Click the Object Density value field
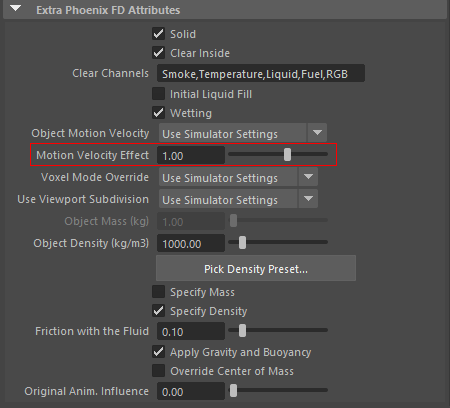The height and width of the screenshot is (408, 450). tap(191, 243)
